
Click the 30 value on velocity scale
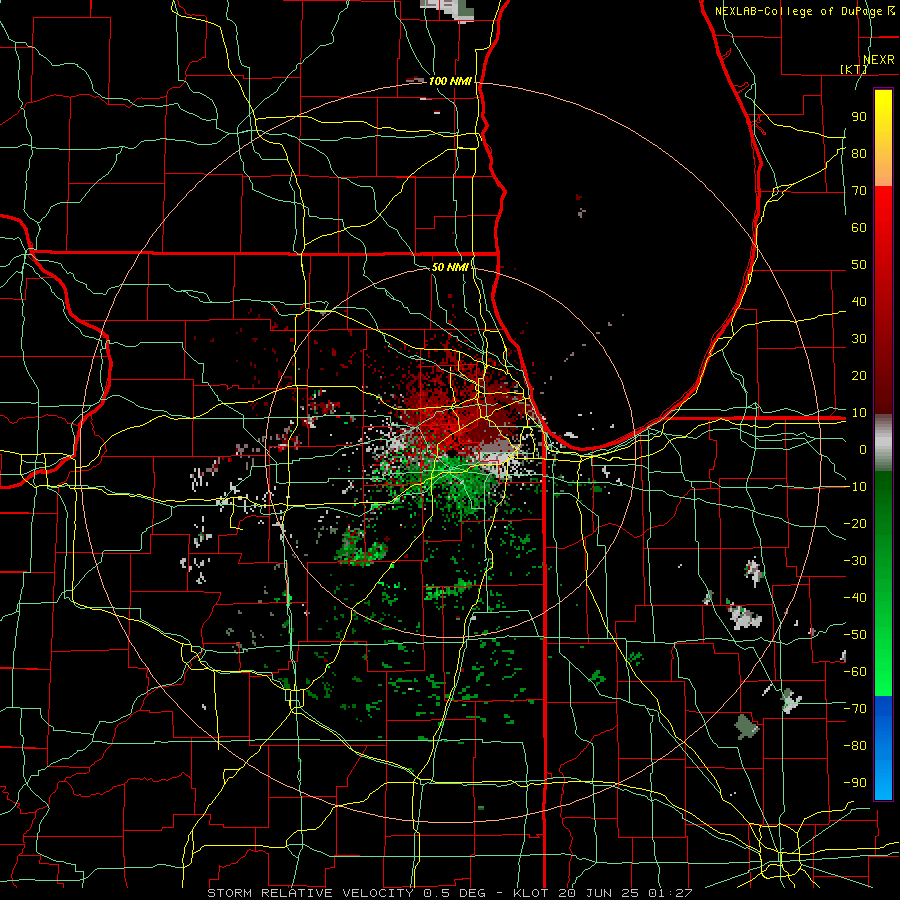859,339
